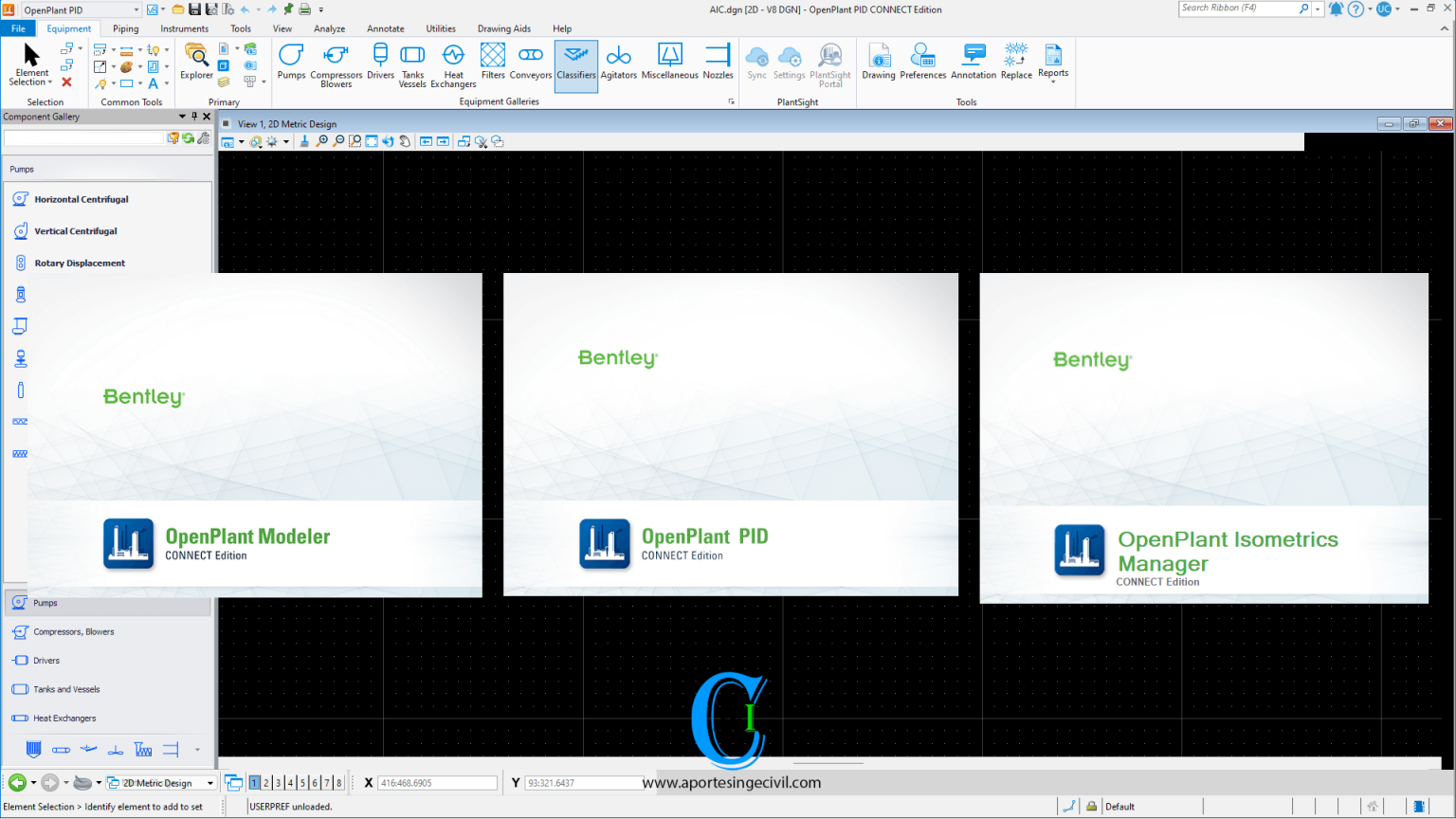Screen dimensions: 1456x819
Task: Click the Search Ribbon input field
Action: (x=1237, y=9)
